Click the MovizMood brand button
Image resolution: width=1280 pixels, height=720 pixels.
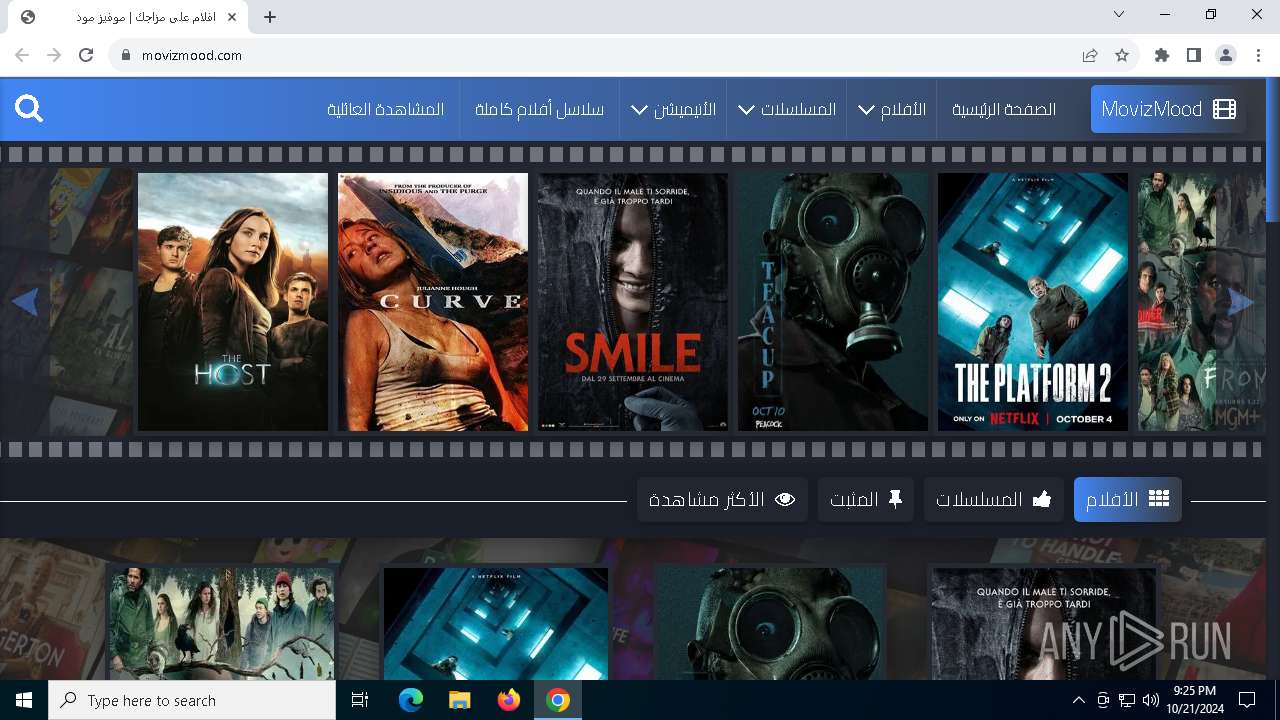coord(1168,109)
